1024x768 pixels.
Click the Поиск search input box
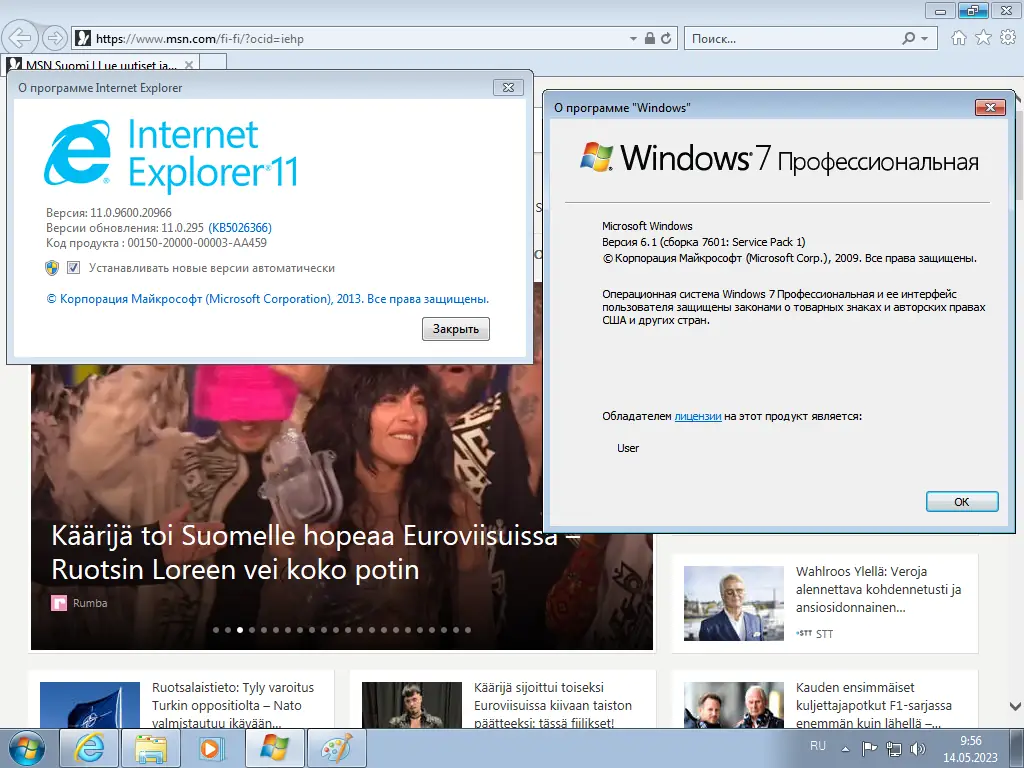click(x=792, y=39)
